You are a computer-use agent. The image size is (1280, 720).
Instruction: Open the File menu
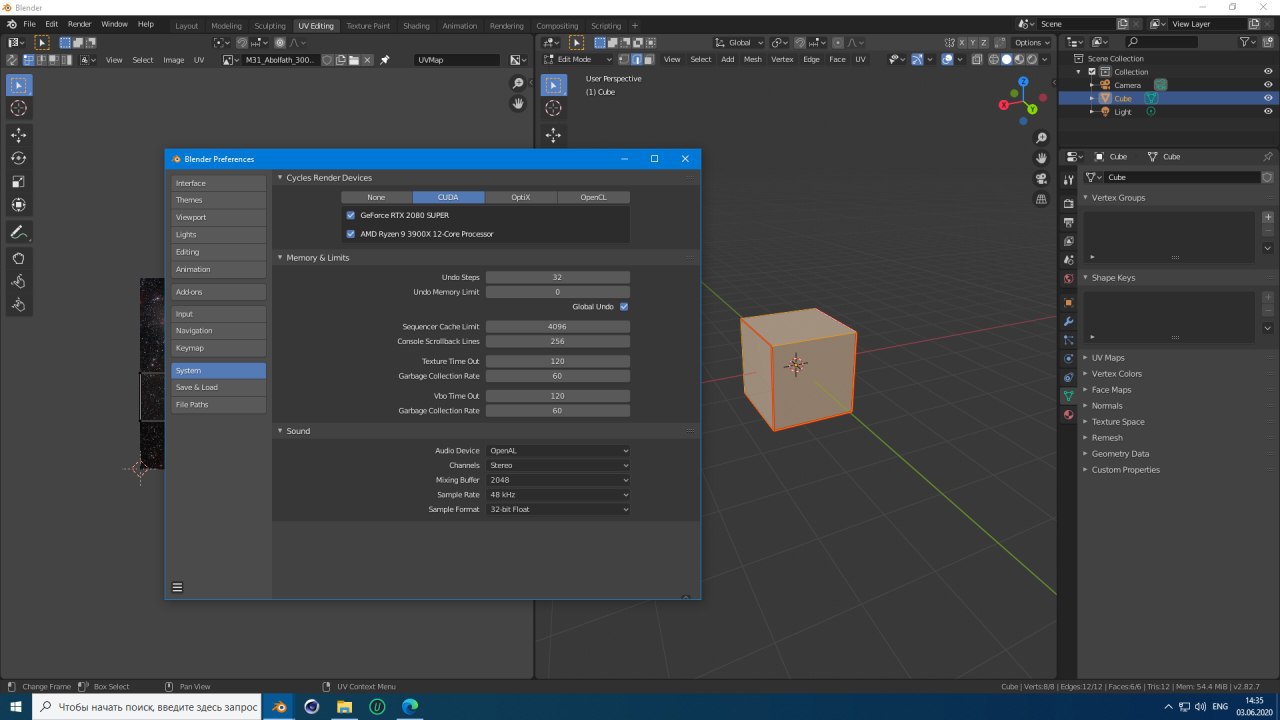29,24
